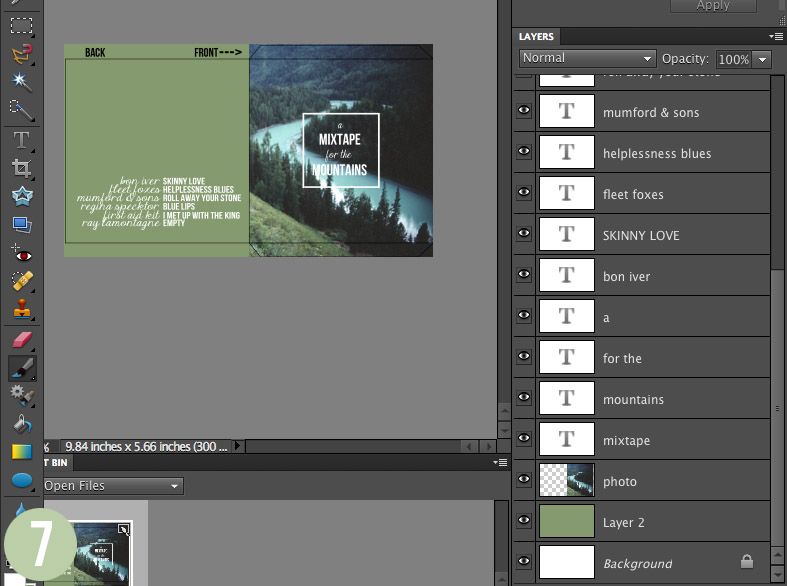This screenshot has height=586, width=787.
Task: Open the Normal blend mode dropdown
Action: [587, 59]
